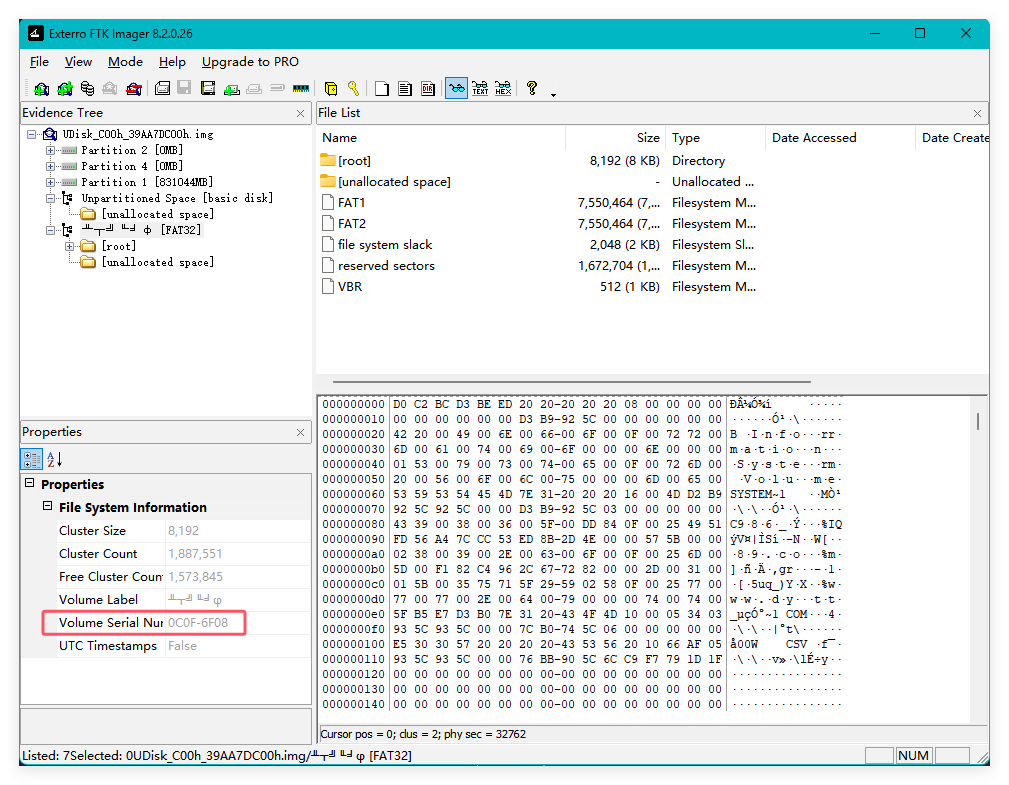The image size is (1009, 785).
Task: Toggle Categorized view in Properties panel
Action: click(x=32, y=459)
